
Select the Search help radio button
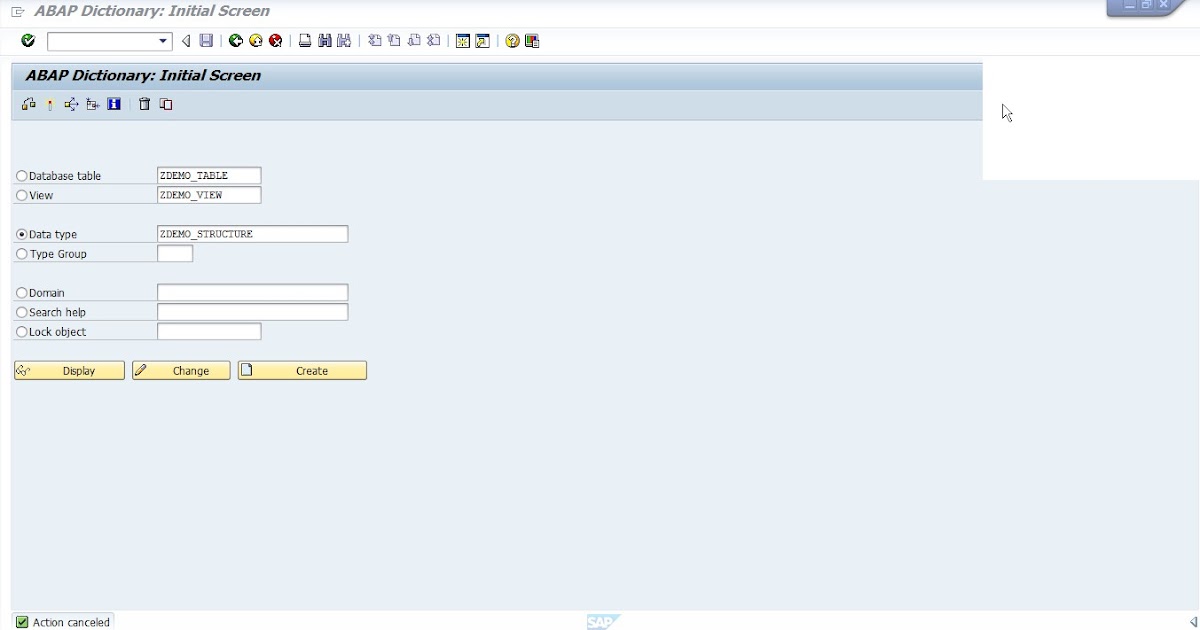click(x=21, y=312)
